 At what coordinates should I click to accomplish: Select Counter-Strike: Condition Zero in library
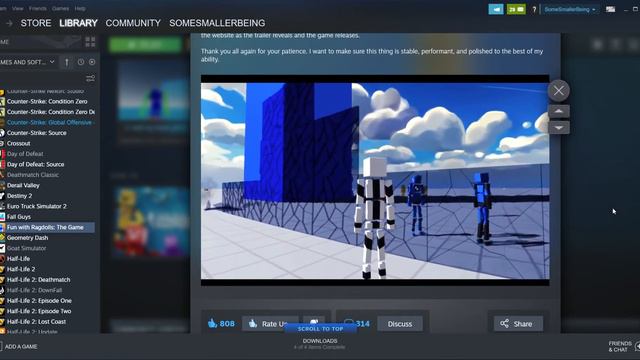47,101
